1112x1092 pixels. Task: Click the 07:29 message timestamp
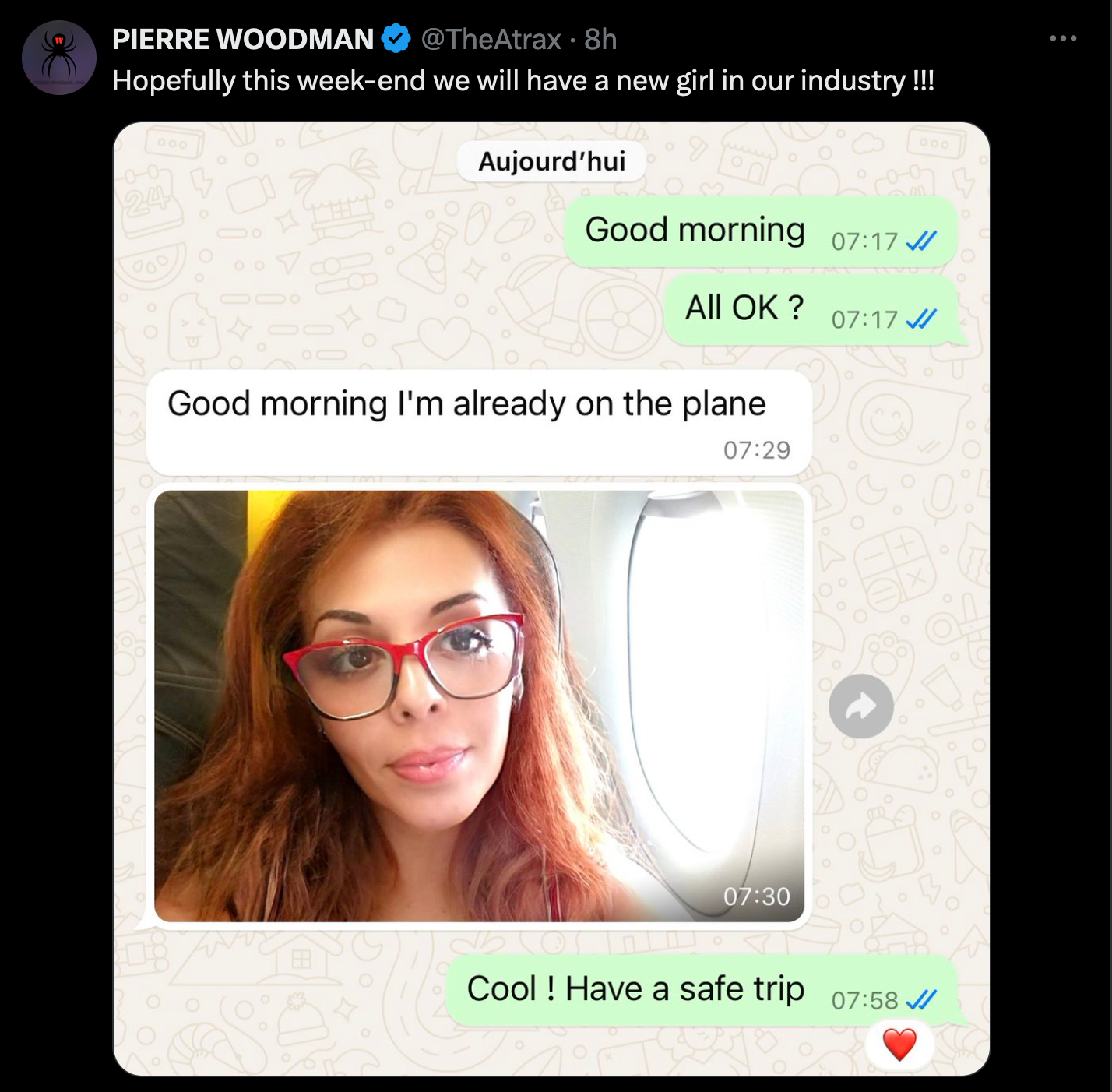coord(756,450)
